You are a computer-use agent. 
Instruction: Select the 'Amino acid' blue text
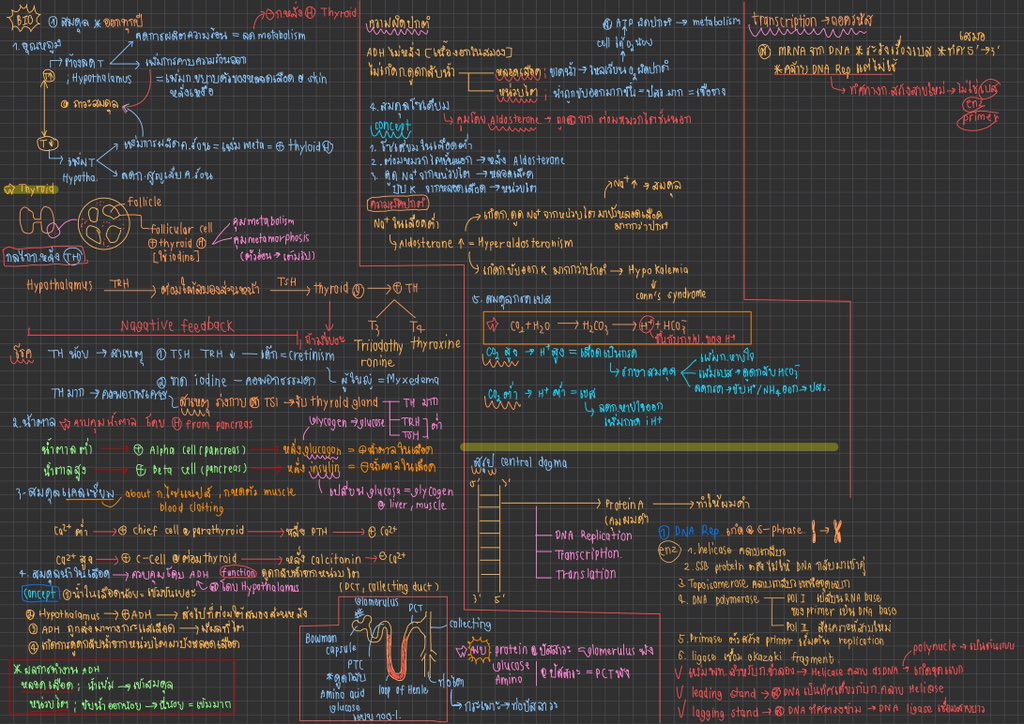pyautogui.click(x=342, y=693)
